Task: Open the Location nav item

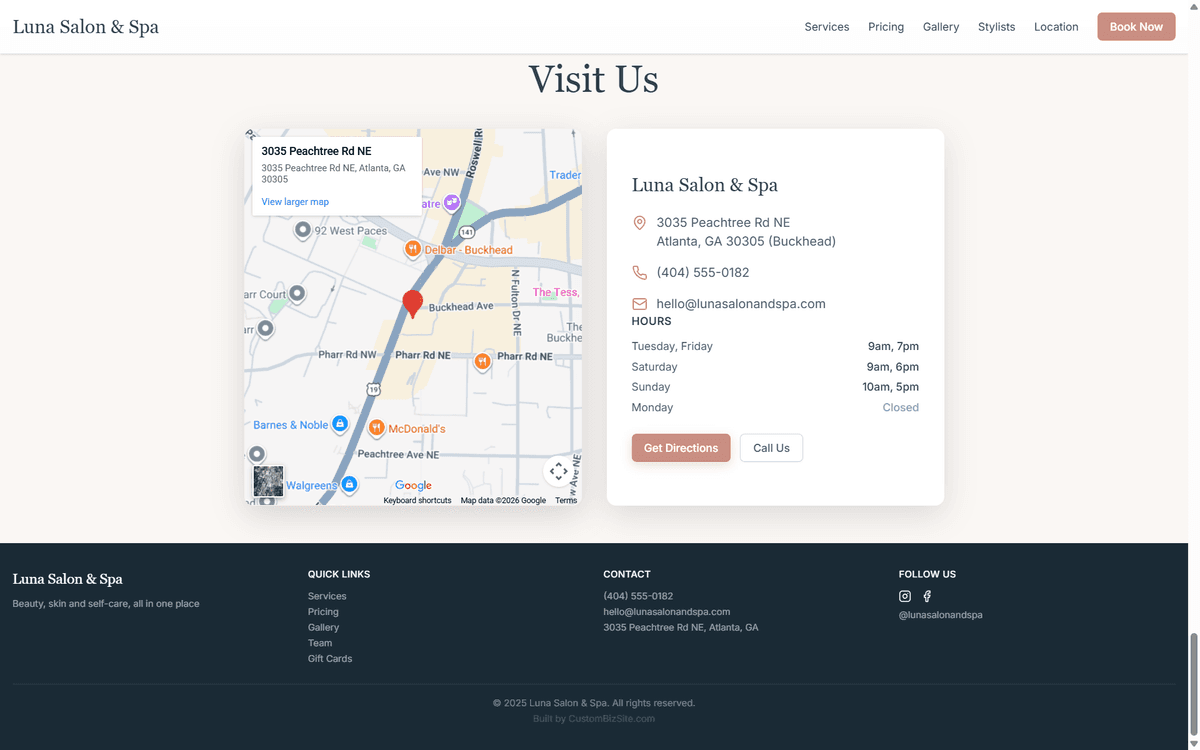Action: 1056,27
